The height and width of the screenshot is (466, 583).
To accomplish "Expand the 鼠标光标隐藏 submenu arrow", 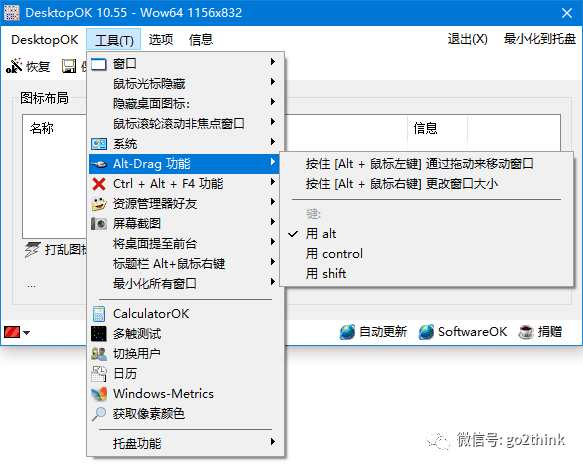I will tap(273, 81).
